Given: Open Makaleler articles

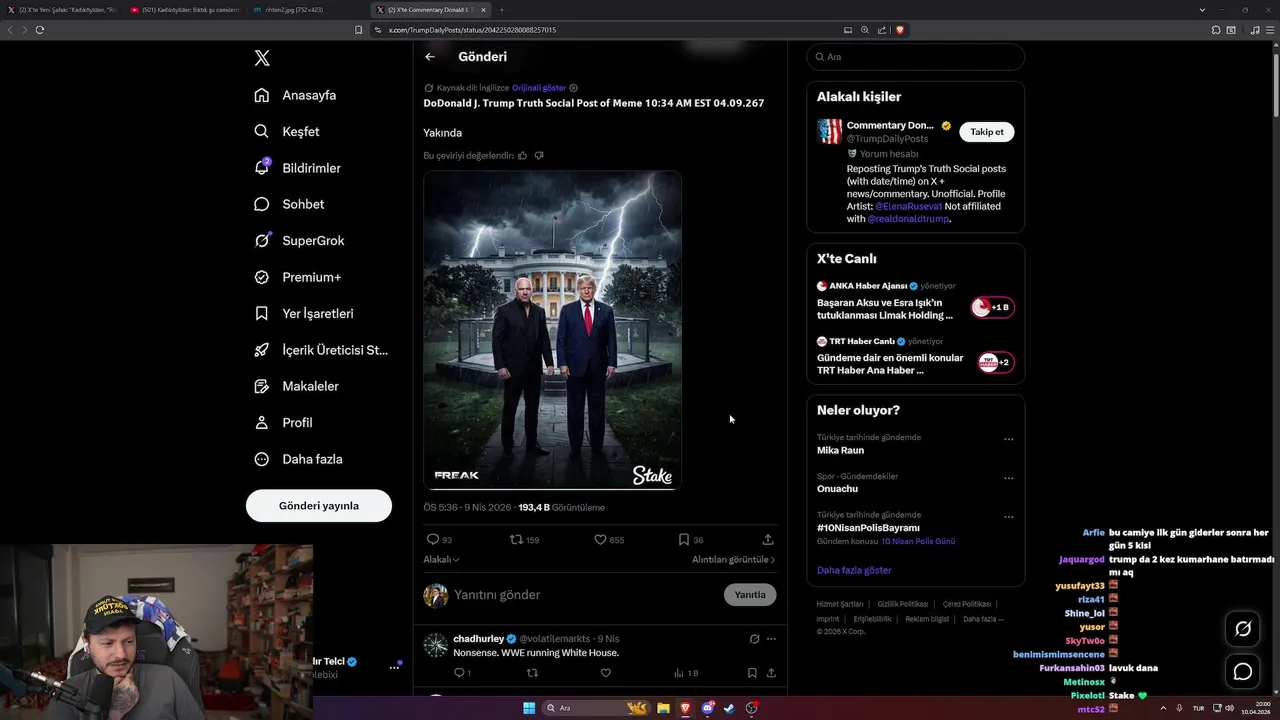Looking at the screenshot, I should pyautogui.click(x=296, y=386).
